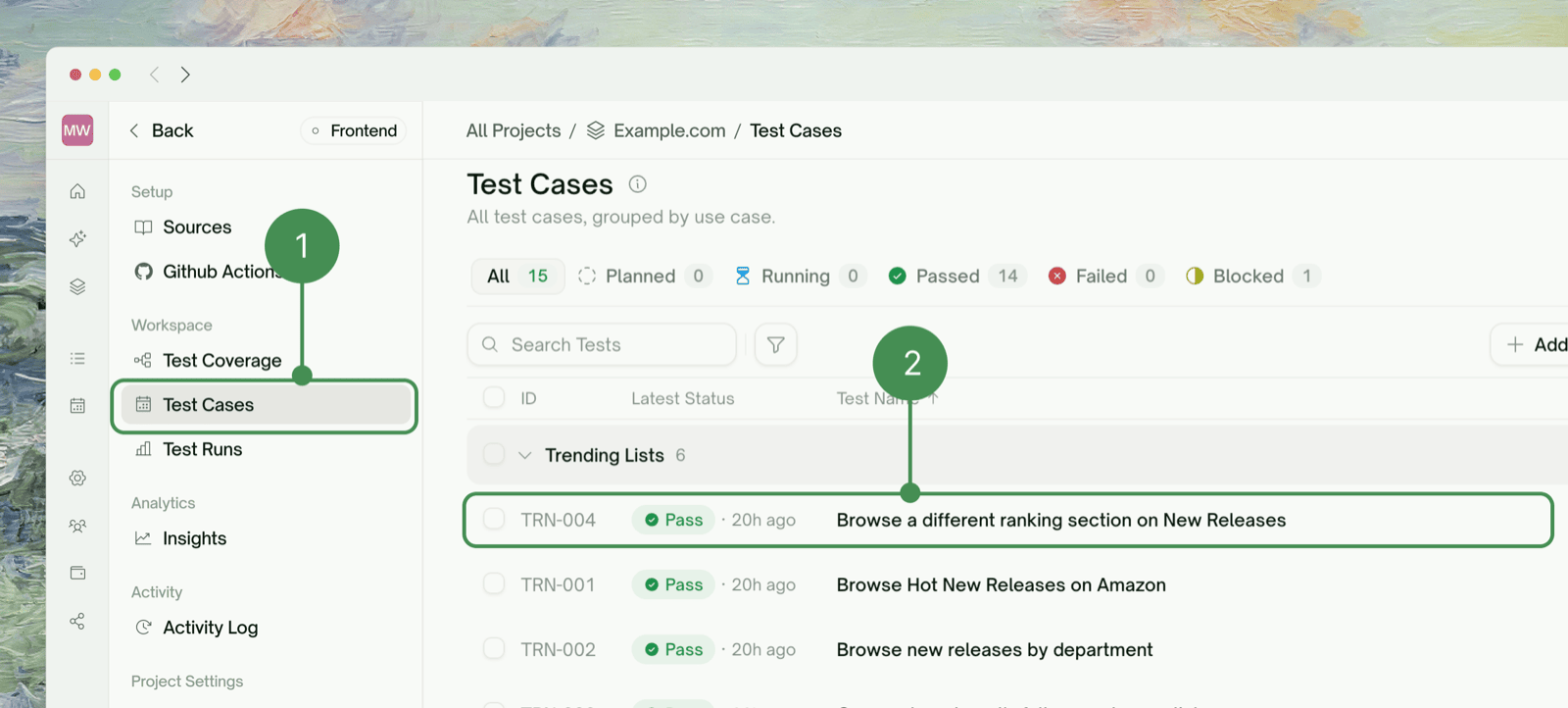Toggle the select-all checkbox in the table header
The image size is (1568, 708).
point(494,397)
